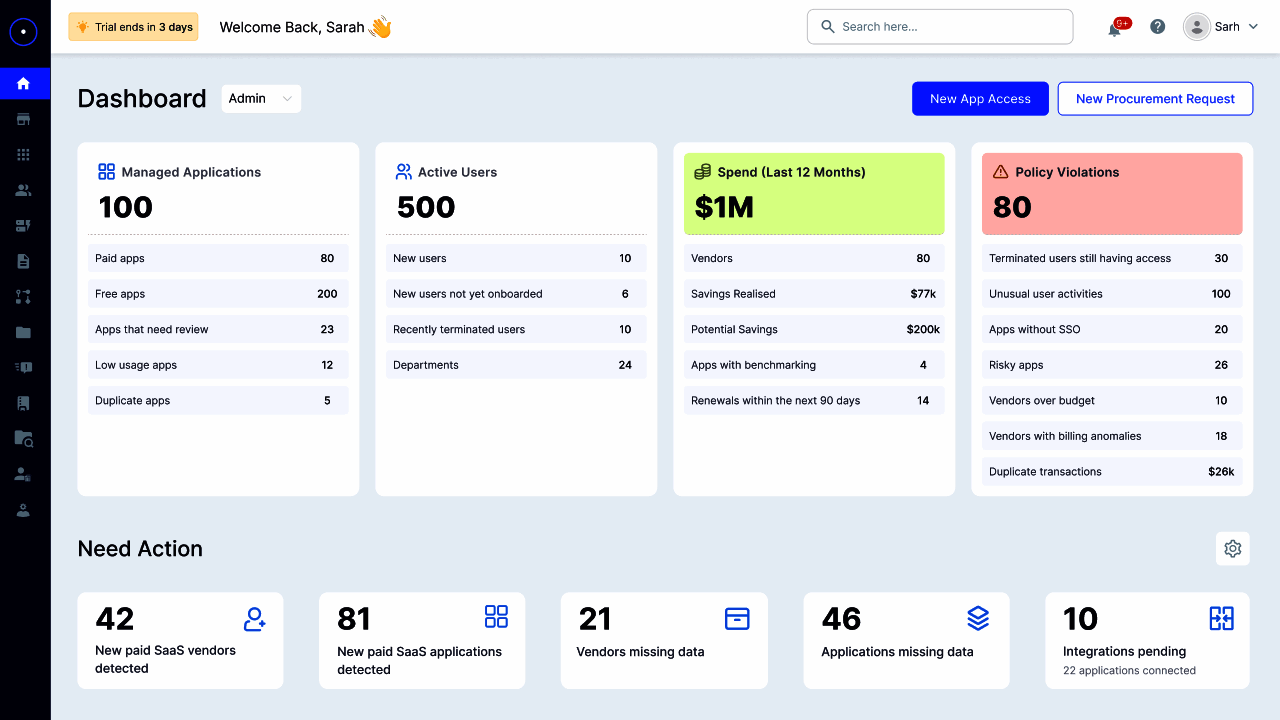The height and width of the screenshot is (720, 1280).
Task: Click New Procurement Request button
Action: tap(1155, 98)
